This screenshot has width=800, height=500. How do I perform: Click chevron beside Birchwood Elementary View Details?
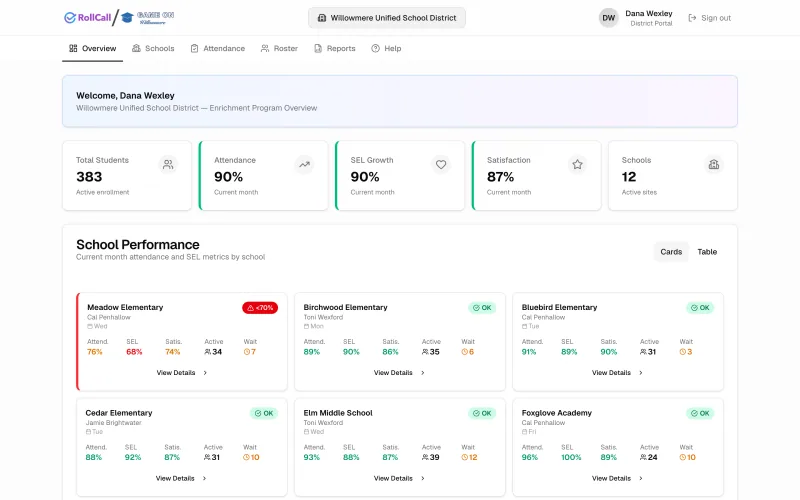(x=422, y=373)
